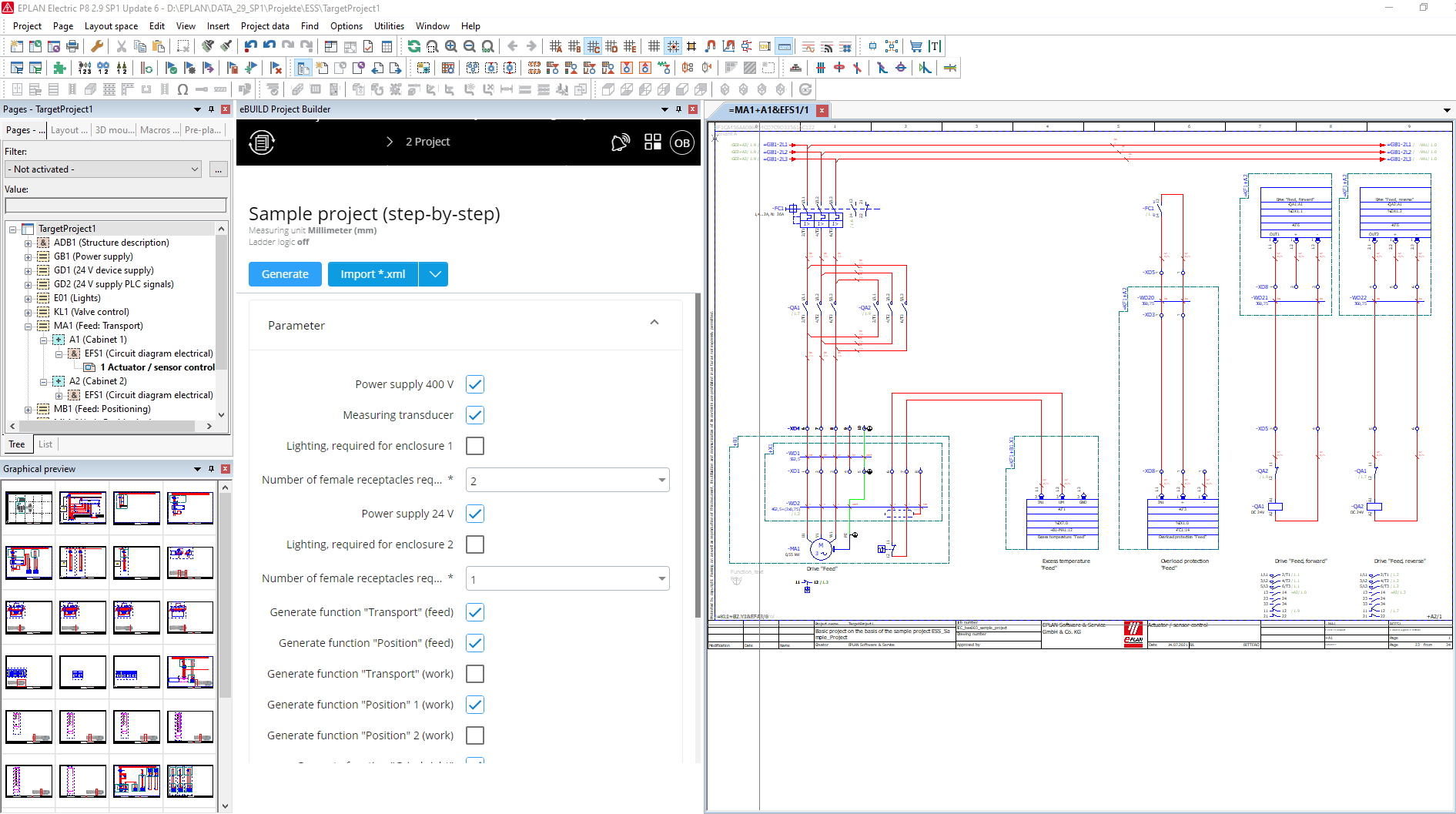Screen dimensions: 1456x814
Task: Uncheck the Power supply 400 V option
Action: click(475, 384)
